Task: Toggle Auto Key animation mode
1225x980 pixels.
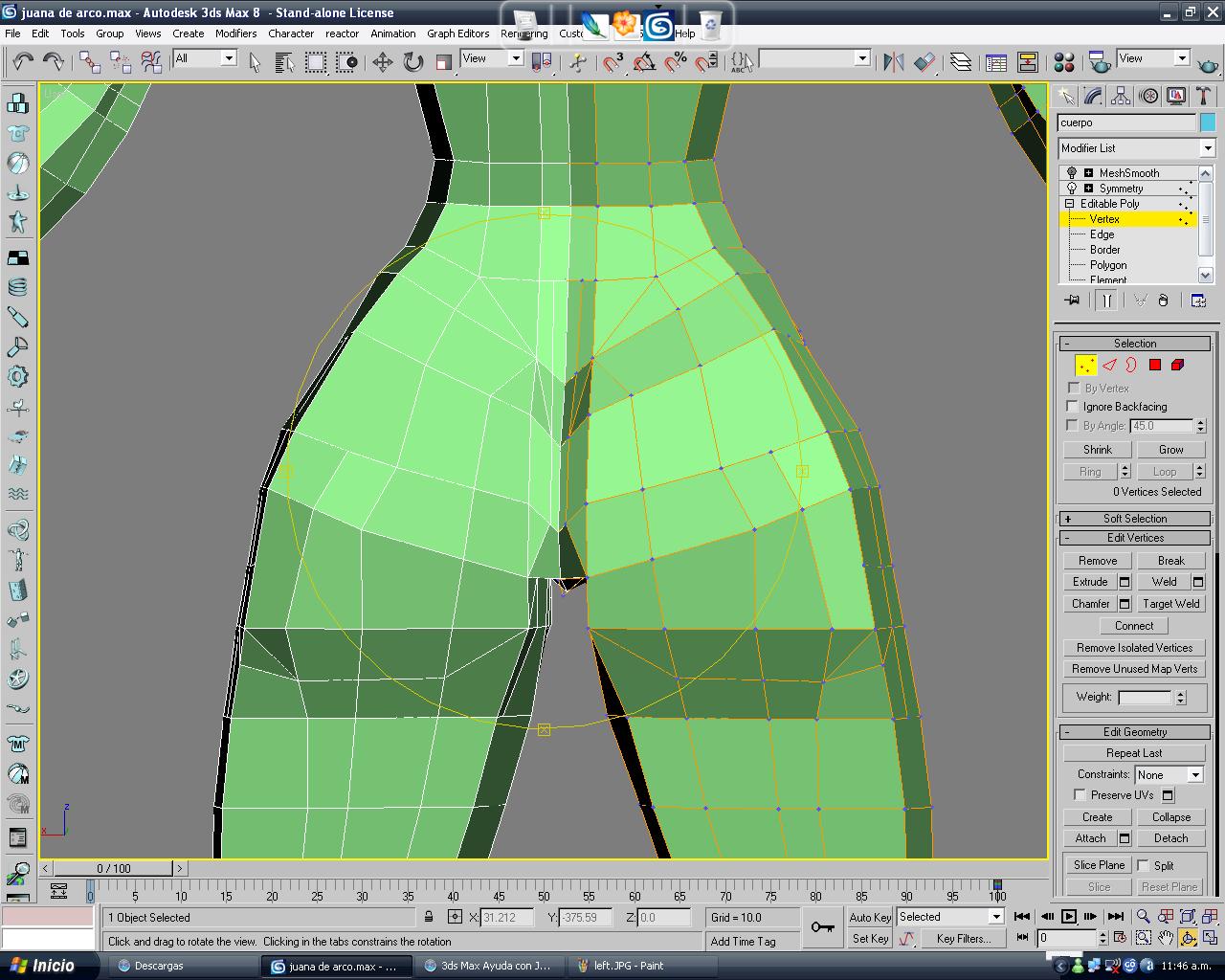Action: point(870,917)
